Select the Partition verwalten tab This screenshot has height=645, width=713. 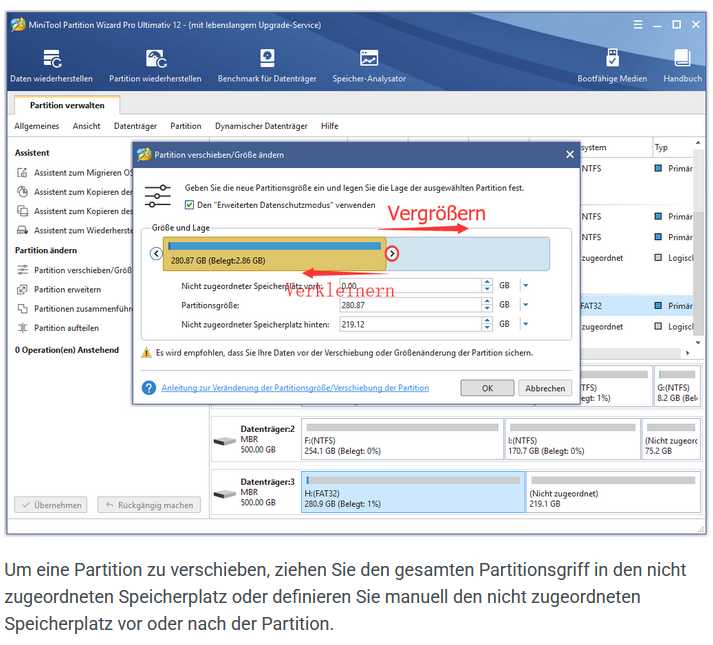coord(67,105)
